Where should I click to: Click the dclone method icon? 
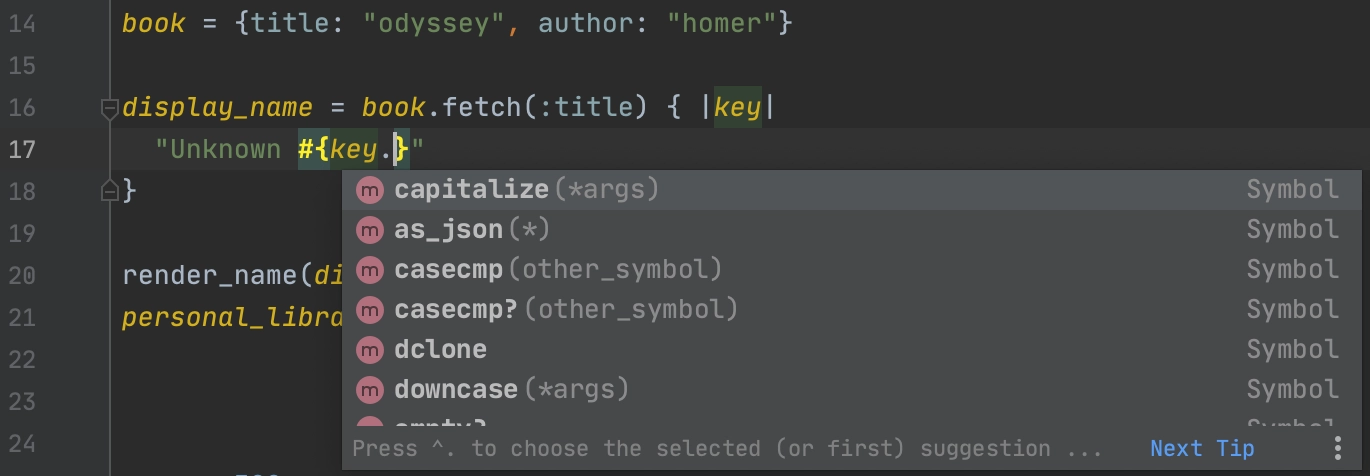point(370,350)
